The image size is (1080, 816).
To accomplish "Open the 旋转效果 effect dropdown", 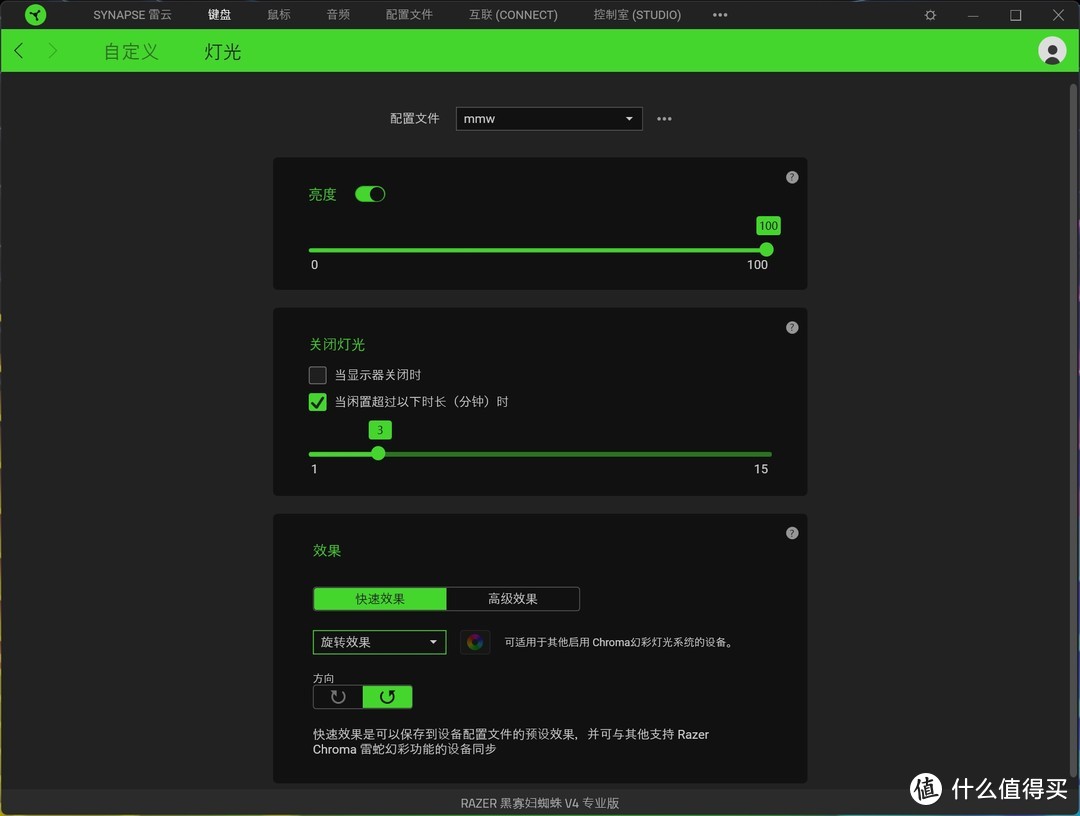I will pyautogui.click(x=380, y=642).
